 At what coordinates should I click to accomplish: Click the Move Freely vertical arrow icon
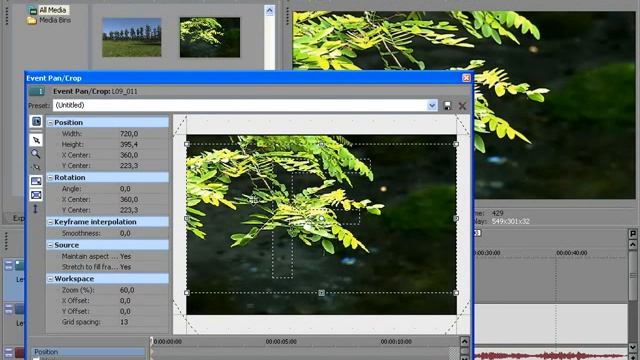pyautogui.click(x=36, y=209)
